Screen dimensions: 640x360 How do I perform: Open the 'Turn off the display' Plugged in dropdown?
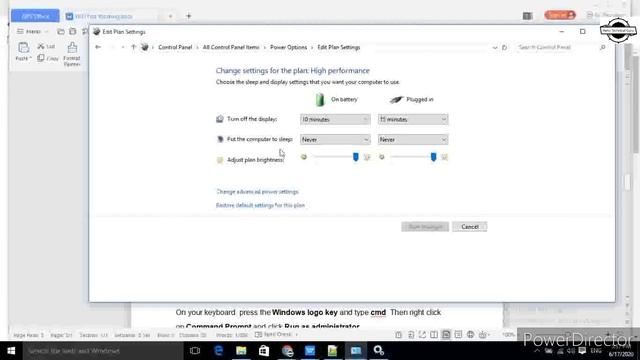413,119
